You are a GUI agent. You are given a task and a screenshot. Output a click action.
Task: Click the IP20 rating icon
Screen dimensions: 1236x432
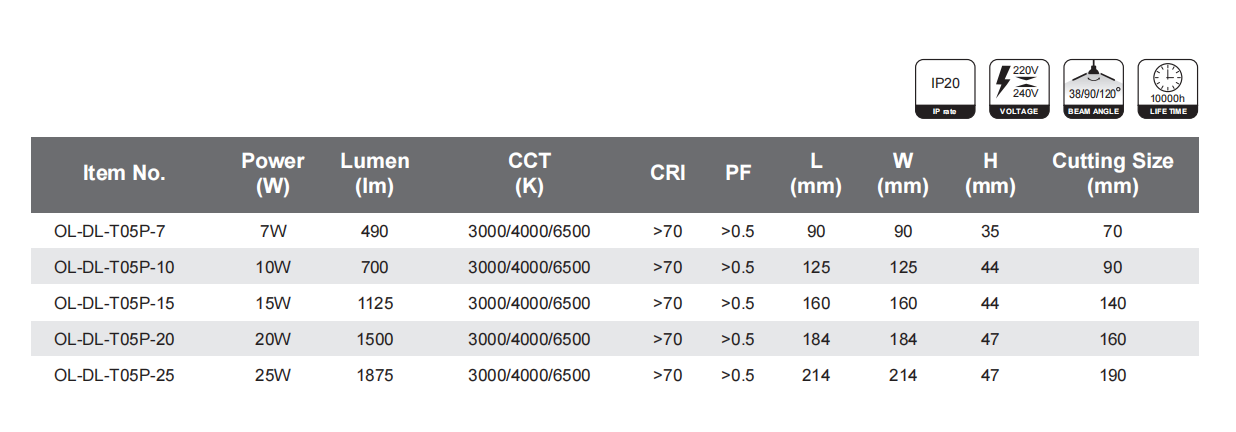point(944,89)
